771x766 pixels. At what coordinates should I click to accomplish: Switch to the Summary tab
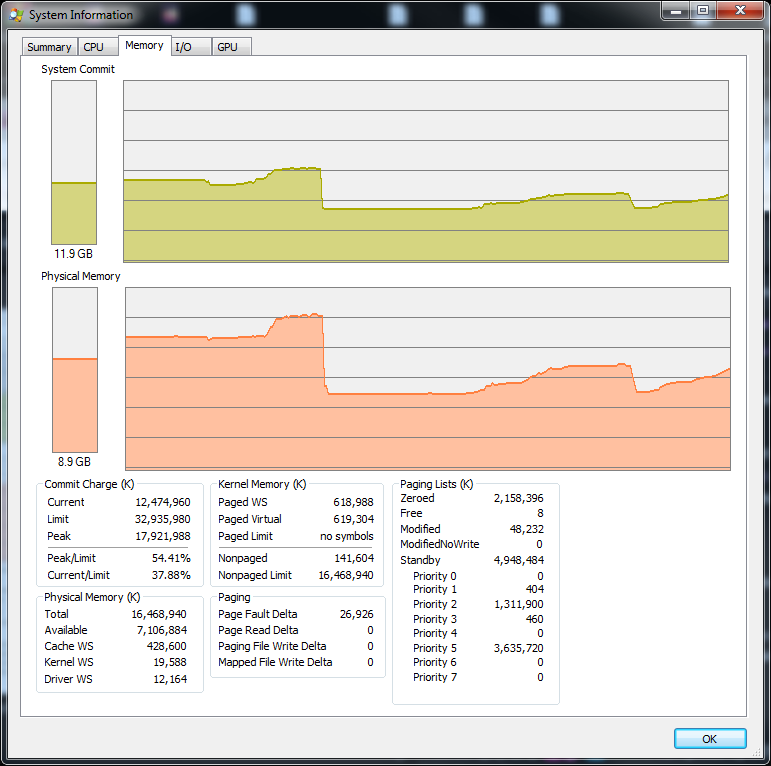coord(49,47)
